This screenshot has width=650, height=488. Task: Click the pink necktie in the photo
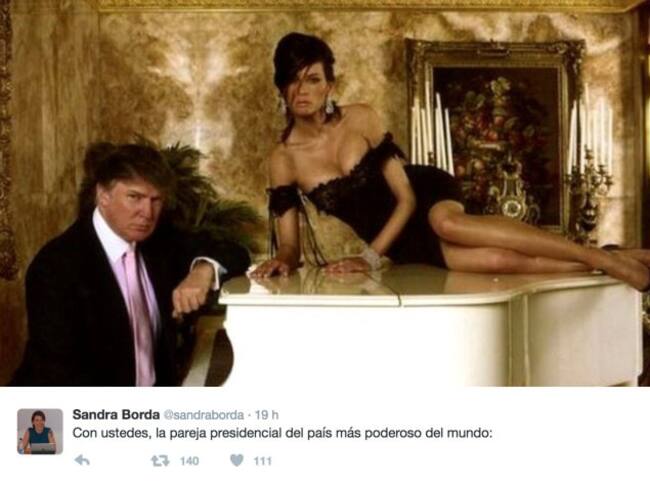[139, 313]
